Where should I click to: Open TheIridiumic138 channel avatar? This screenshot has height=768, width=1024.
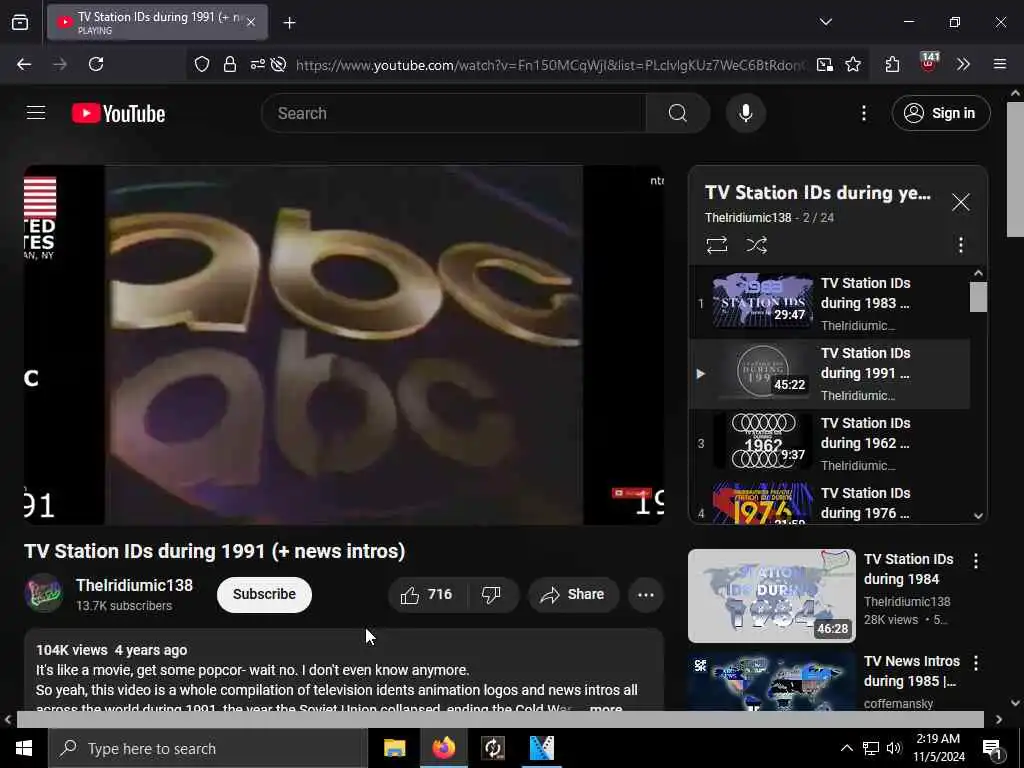click(43, 593)
